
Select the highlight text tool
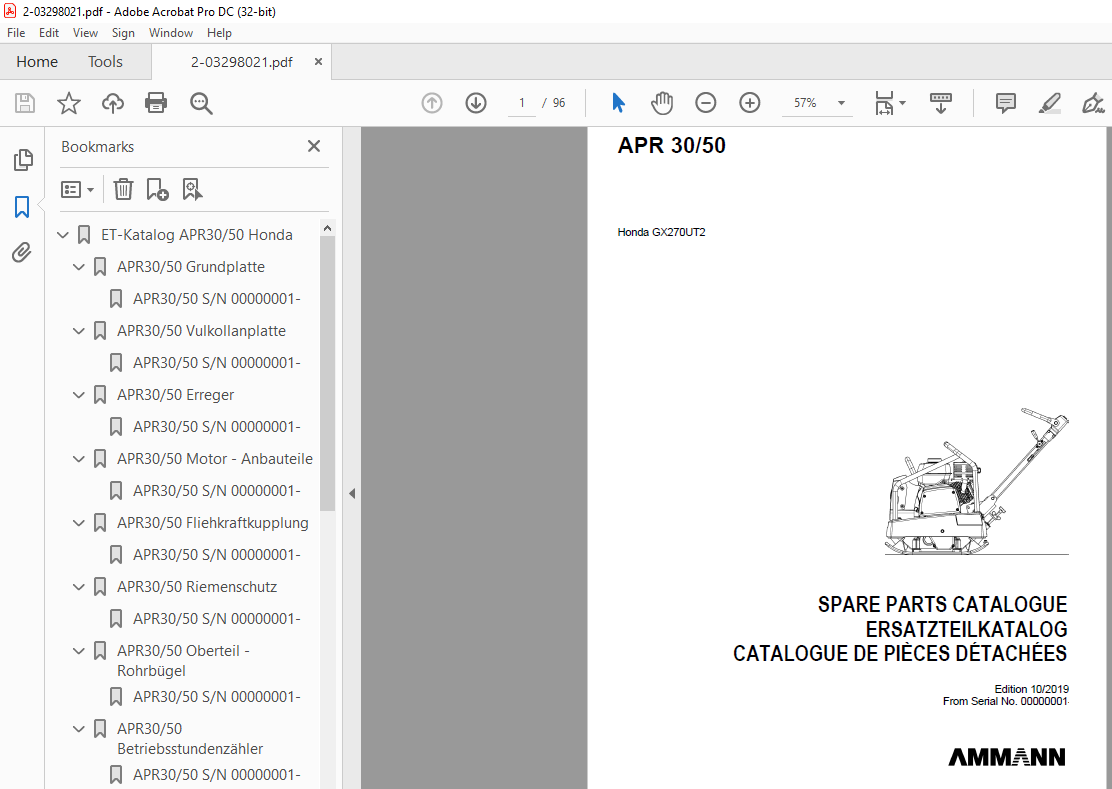[1050, 103]
